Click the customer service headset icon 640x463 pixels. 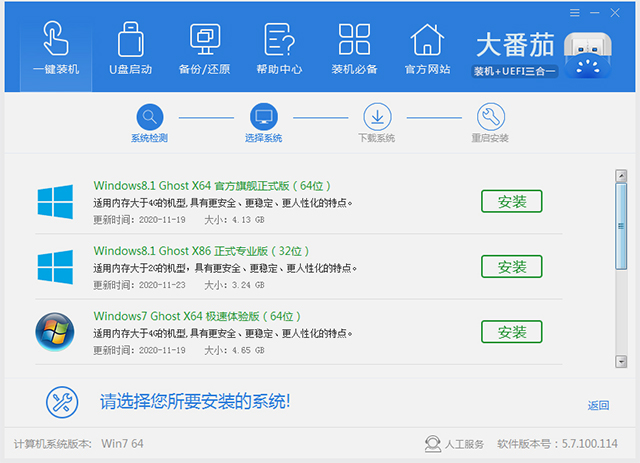(433, 444)
